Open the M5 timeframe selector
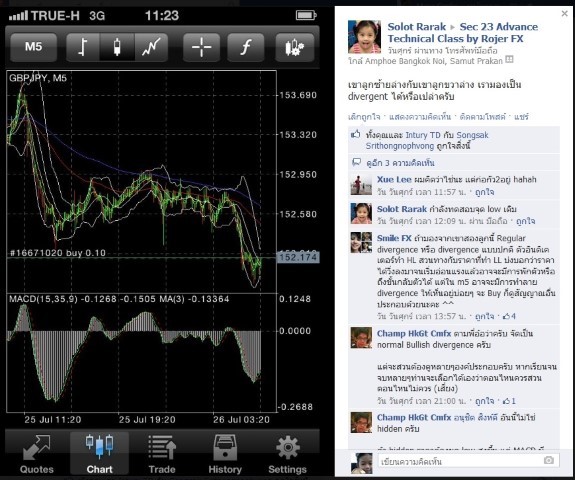The width and height of the screenshot is (575, 480). click(33, 47)
